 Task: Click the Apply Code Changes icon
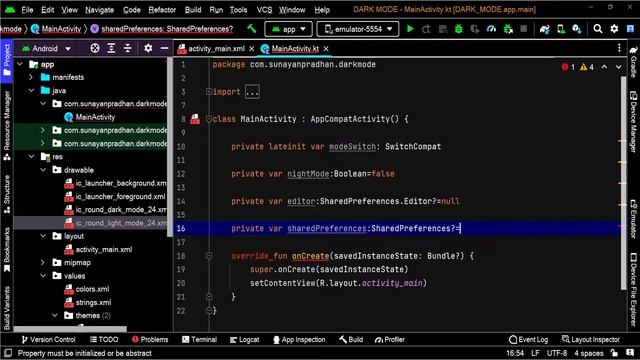pyautogui.click(x=442, y=29)
